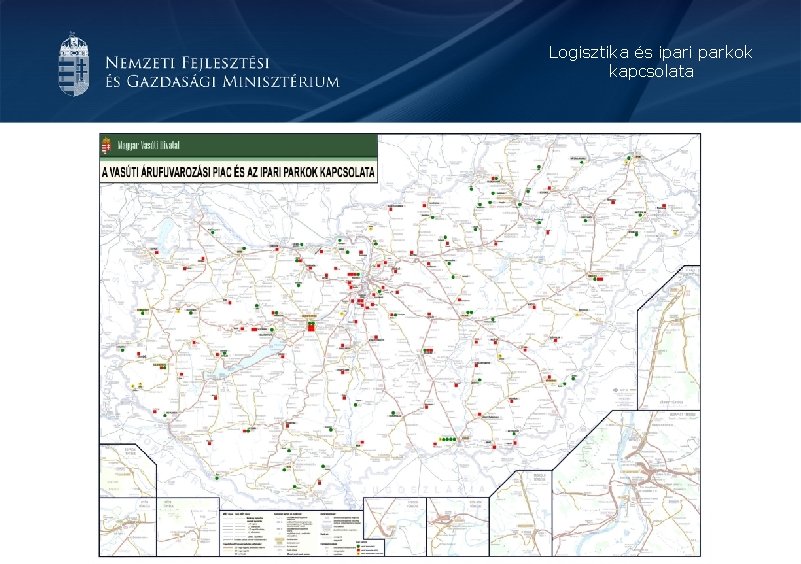Image resolution: width=801 pixels, height=564 pixels.
Task: Select map title 'A VASÚTI ÁRUFUVAROZÁSI PIAC...'
Action: point(238,173)
